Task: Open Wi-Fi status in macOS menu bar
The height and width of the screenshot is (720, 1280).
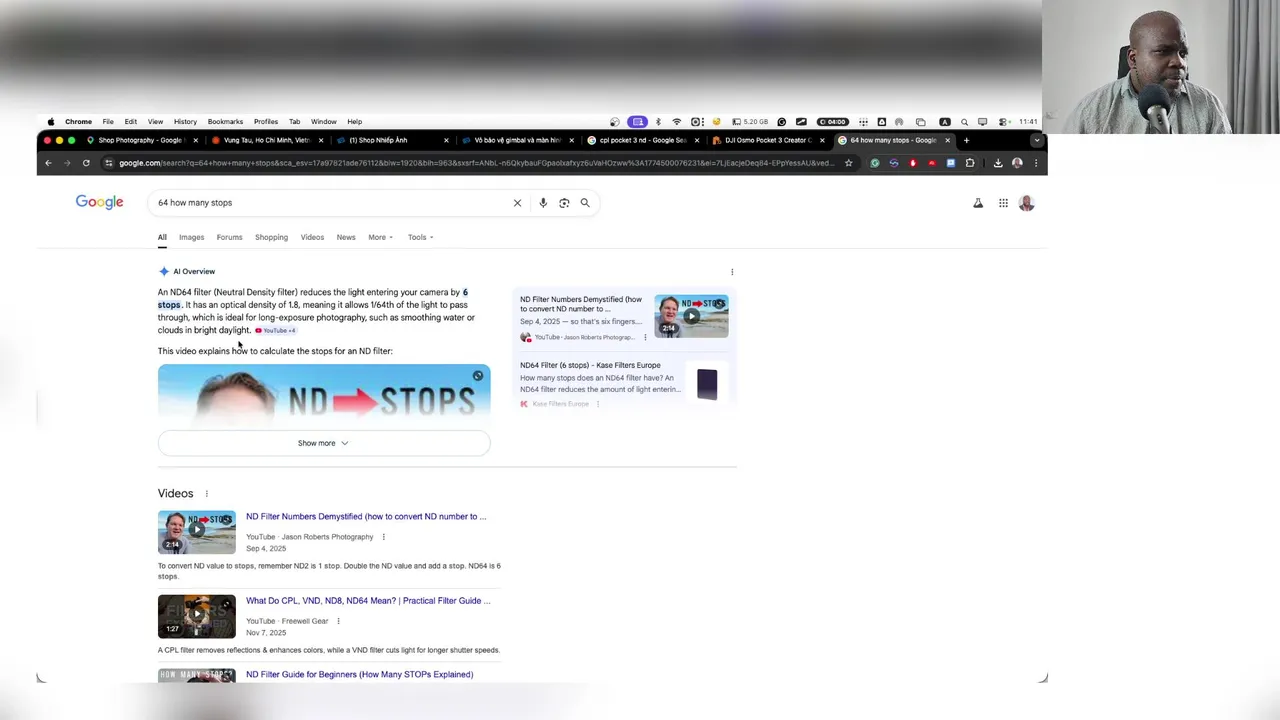Action: pyautogui.click(x=676, y=122)
